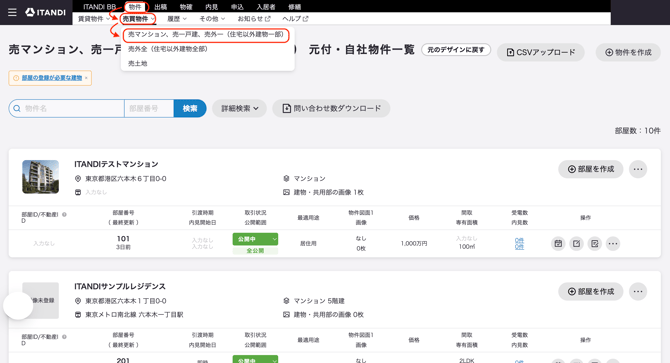The height and width of the screenshot is (363, 670).
Task: Focus the 部屋番号 input field
Action: coord(149,108)
